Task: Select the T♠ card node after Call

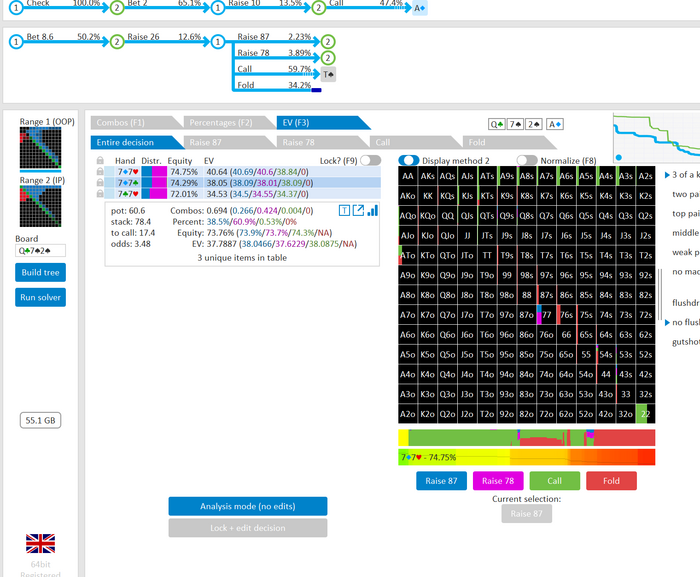Action: coord(329,74)
